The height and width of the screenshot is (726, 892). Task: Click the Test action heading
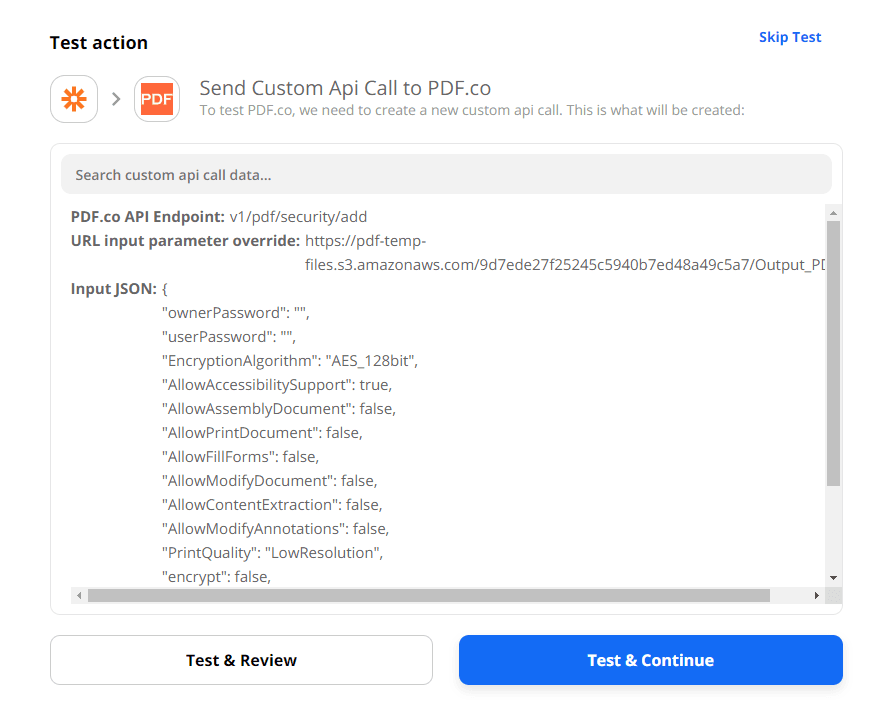click(x=99, y=43)
